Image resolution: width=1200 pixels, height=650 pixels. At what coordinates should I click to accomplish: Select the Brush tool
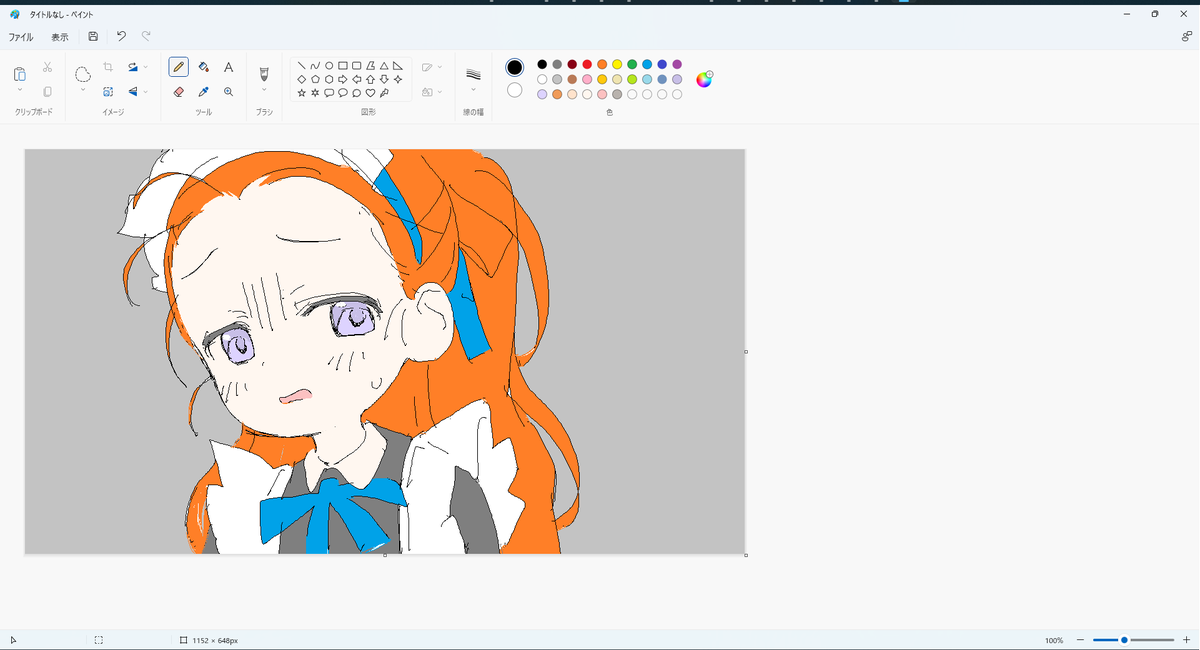(x=264, y=73)
